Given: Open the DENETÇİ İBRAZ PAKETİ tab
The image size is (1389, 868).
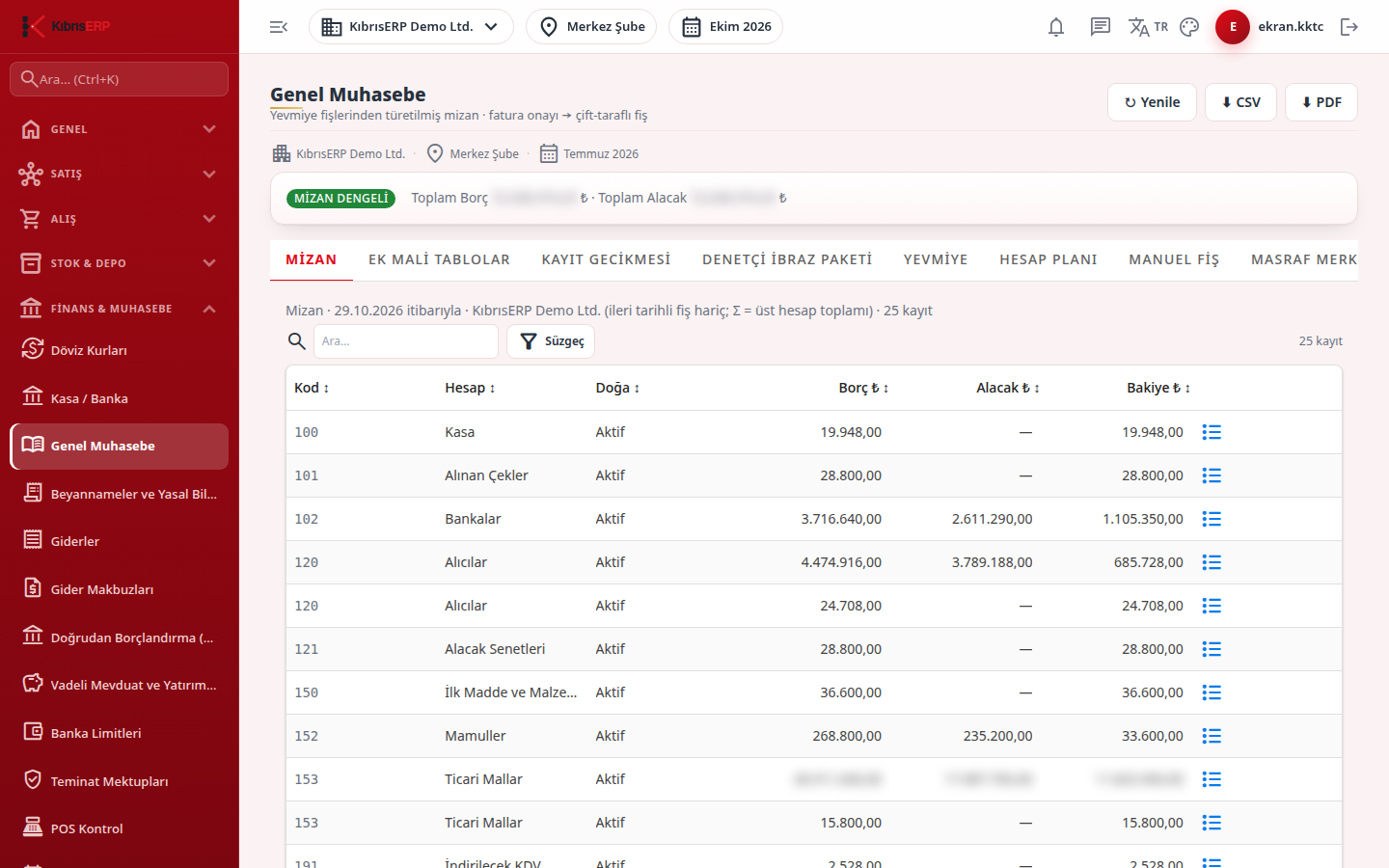Looking at the screenshot, I should (787, 259).
